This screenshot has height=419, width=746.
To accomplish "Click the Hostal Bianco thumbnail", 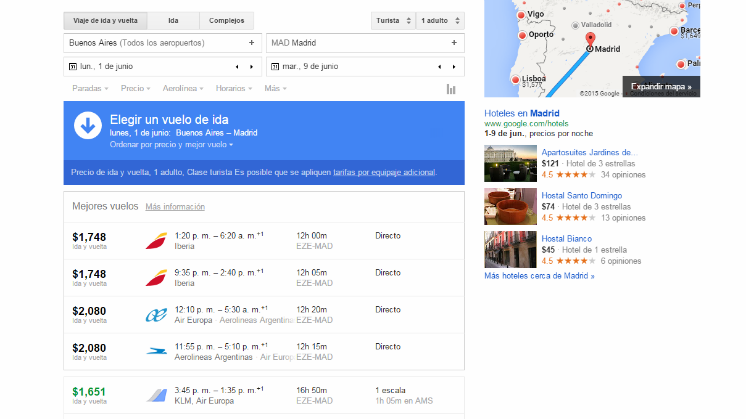I will click(x=510, y=250).
